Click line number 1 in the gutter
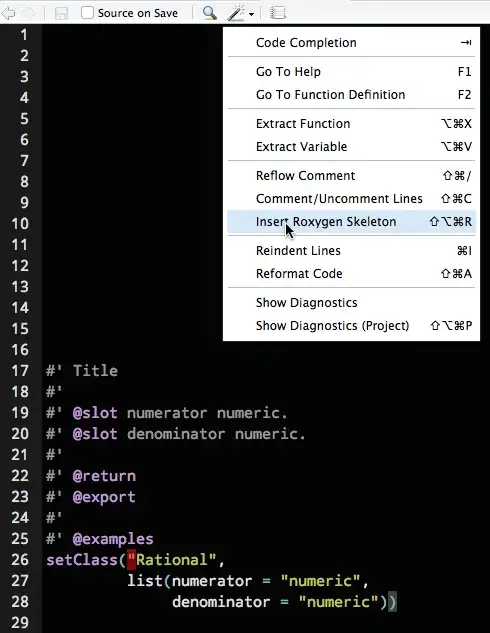Image resolution: width=490 pixels, height=633 pixels. click(x=24, y=35)
